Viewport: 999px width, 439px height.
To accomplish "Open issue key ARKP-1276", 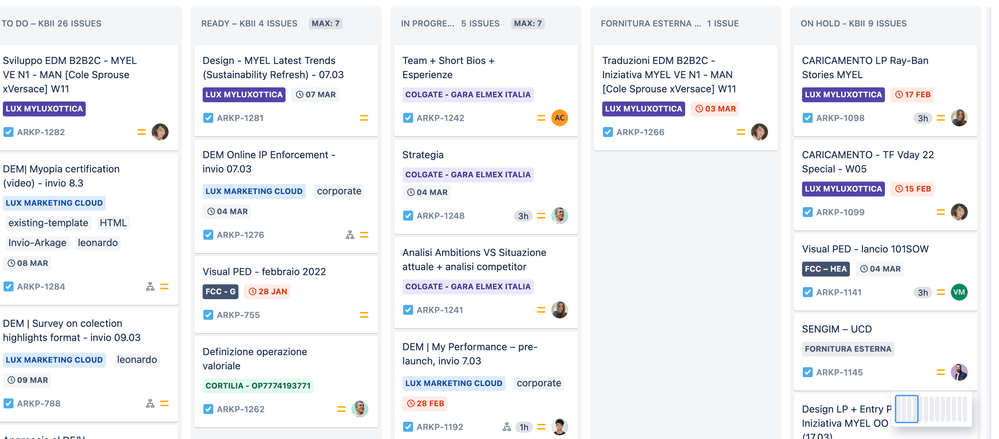I will pyautogui.click(x=240, y=234).
